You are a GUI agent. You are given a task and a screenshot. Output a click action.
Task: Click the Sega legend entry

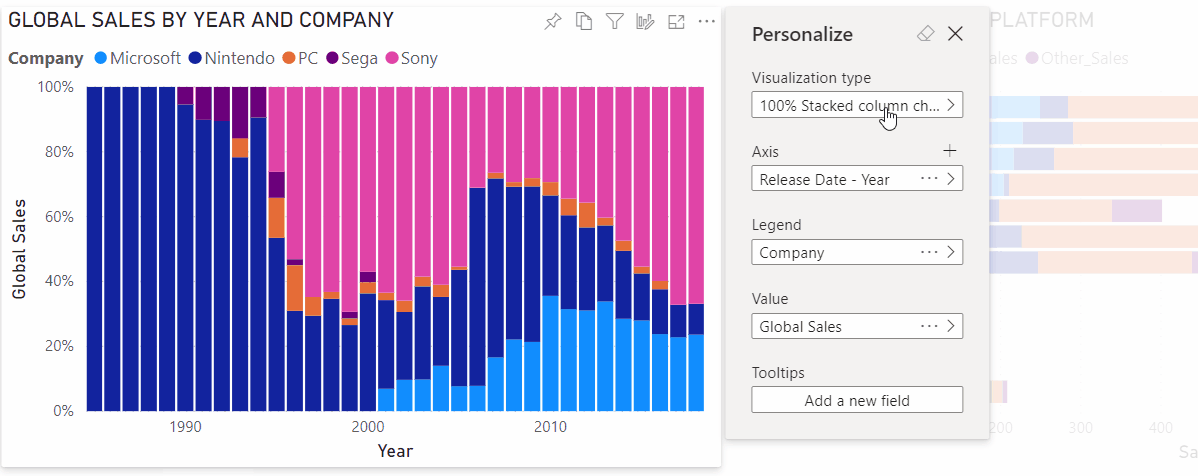coord(359,58)
